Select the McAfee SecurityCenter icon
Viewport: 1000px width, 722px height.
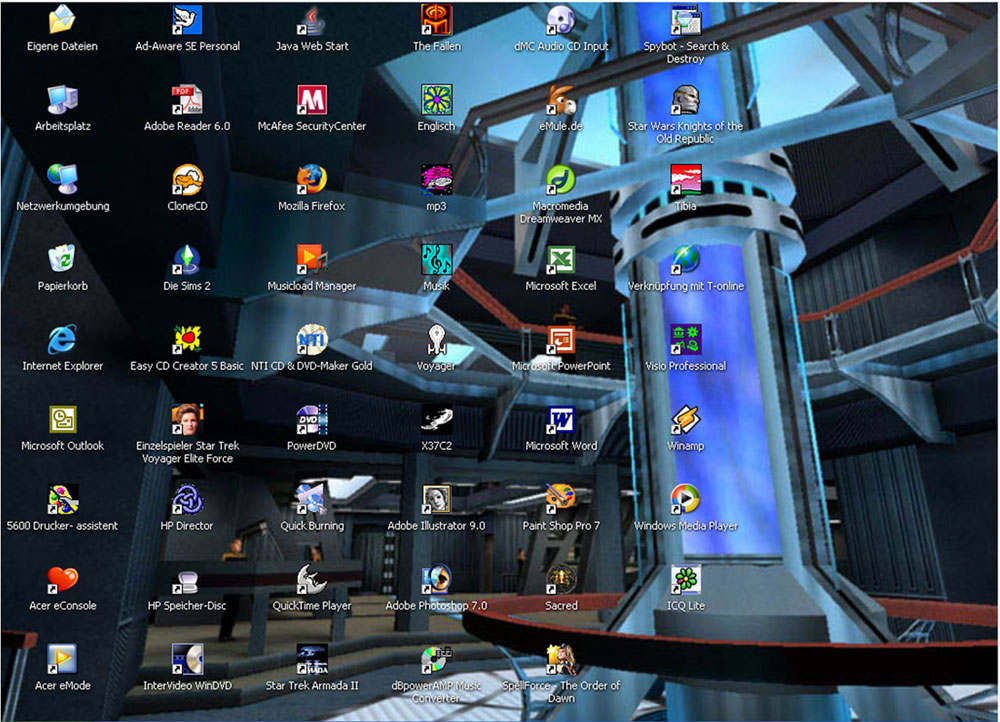tap(312, 100)
